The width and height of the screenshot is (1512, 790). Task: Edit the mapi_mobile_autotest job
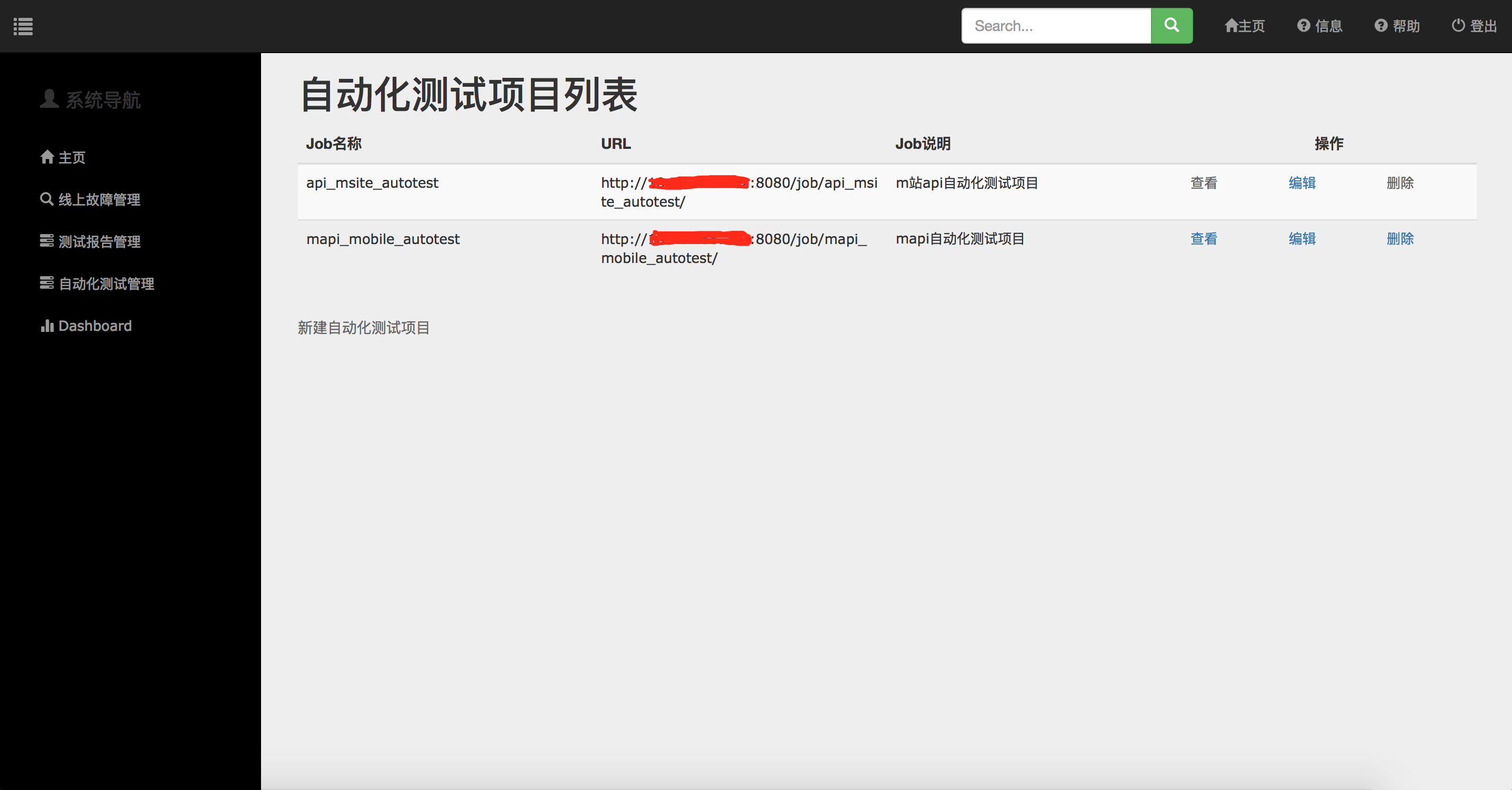pyautogui.click(x=1301, y=239)
